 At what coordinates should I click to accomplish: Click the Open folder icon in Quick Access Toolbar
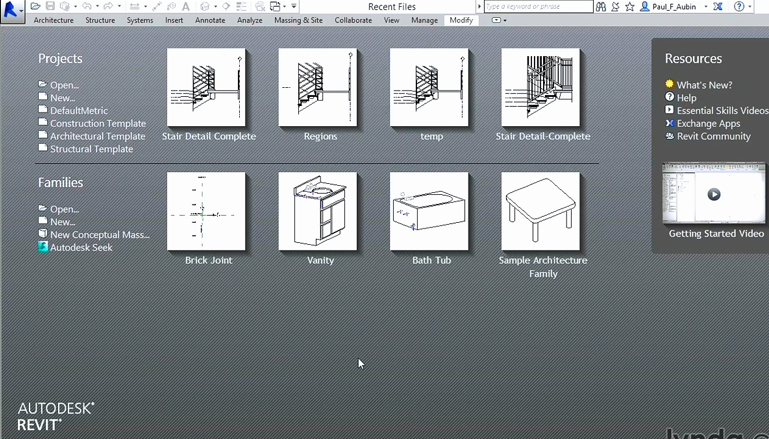point(35,6)
